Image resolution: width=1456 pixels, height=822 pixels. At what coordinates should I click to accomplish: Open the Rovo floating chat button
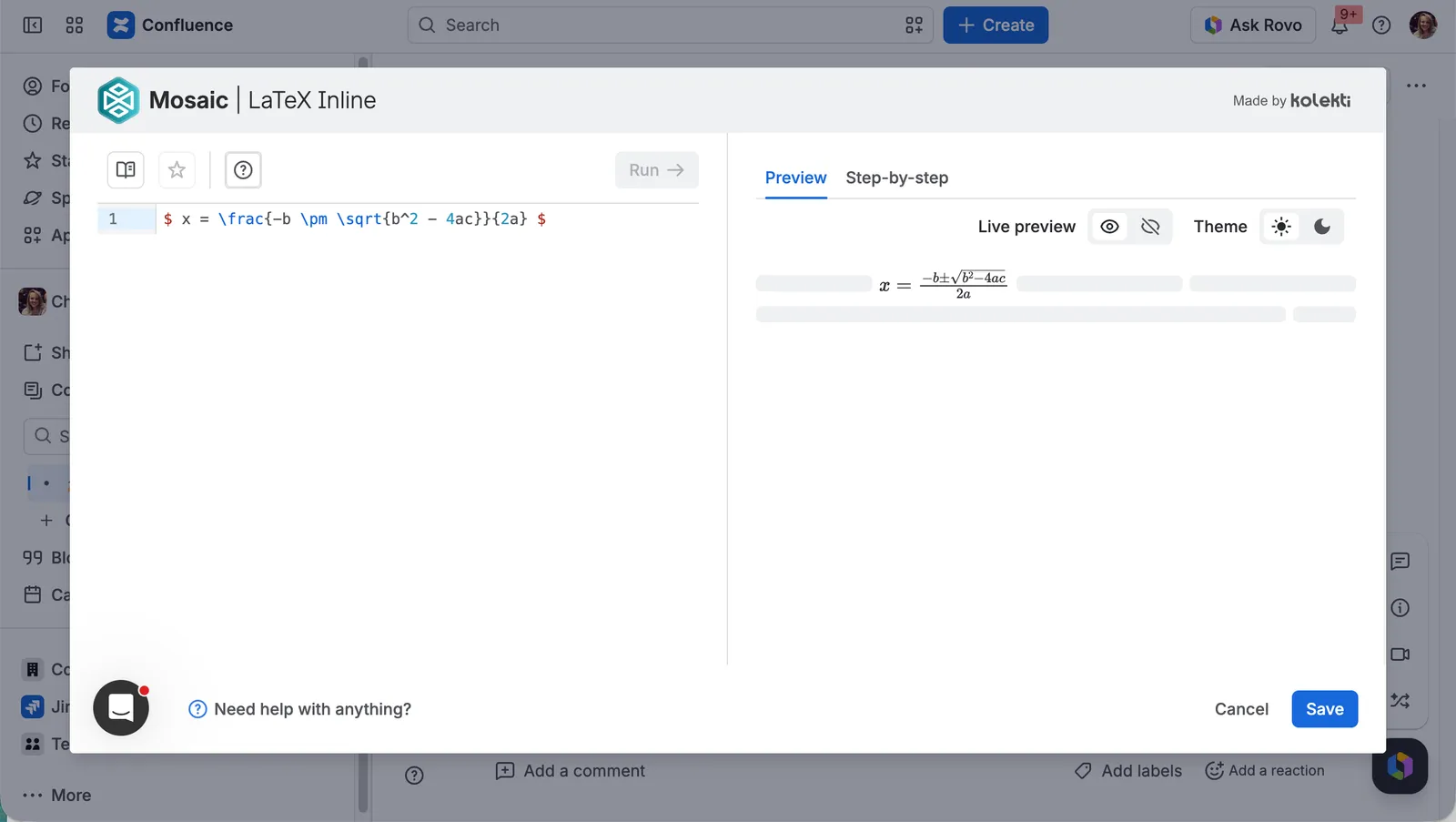1400,766
